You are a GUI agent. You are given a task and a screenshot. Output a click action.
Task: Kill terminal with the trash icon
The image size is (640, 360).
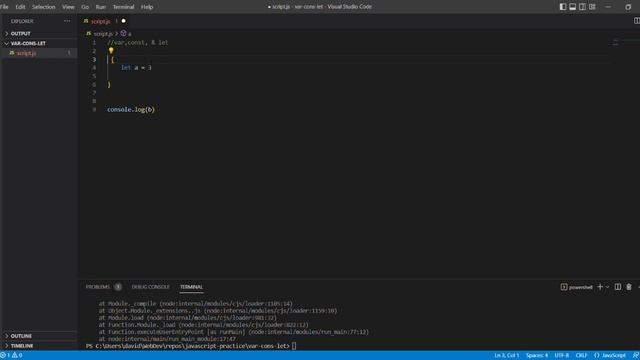(x=629, y=287)
